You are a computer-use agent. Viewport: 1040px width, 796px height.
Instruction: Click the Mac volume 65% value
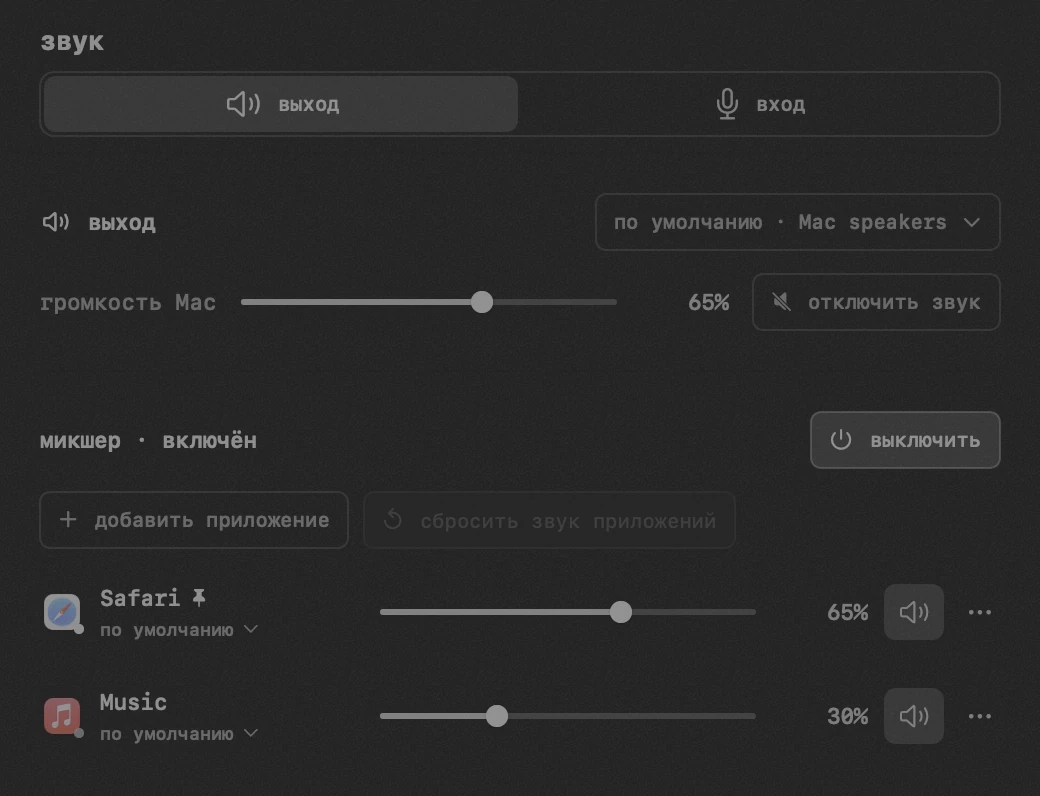(708, 302)
